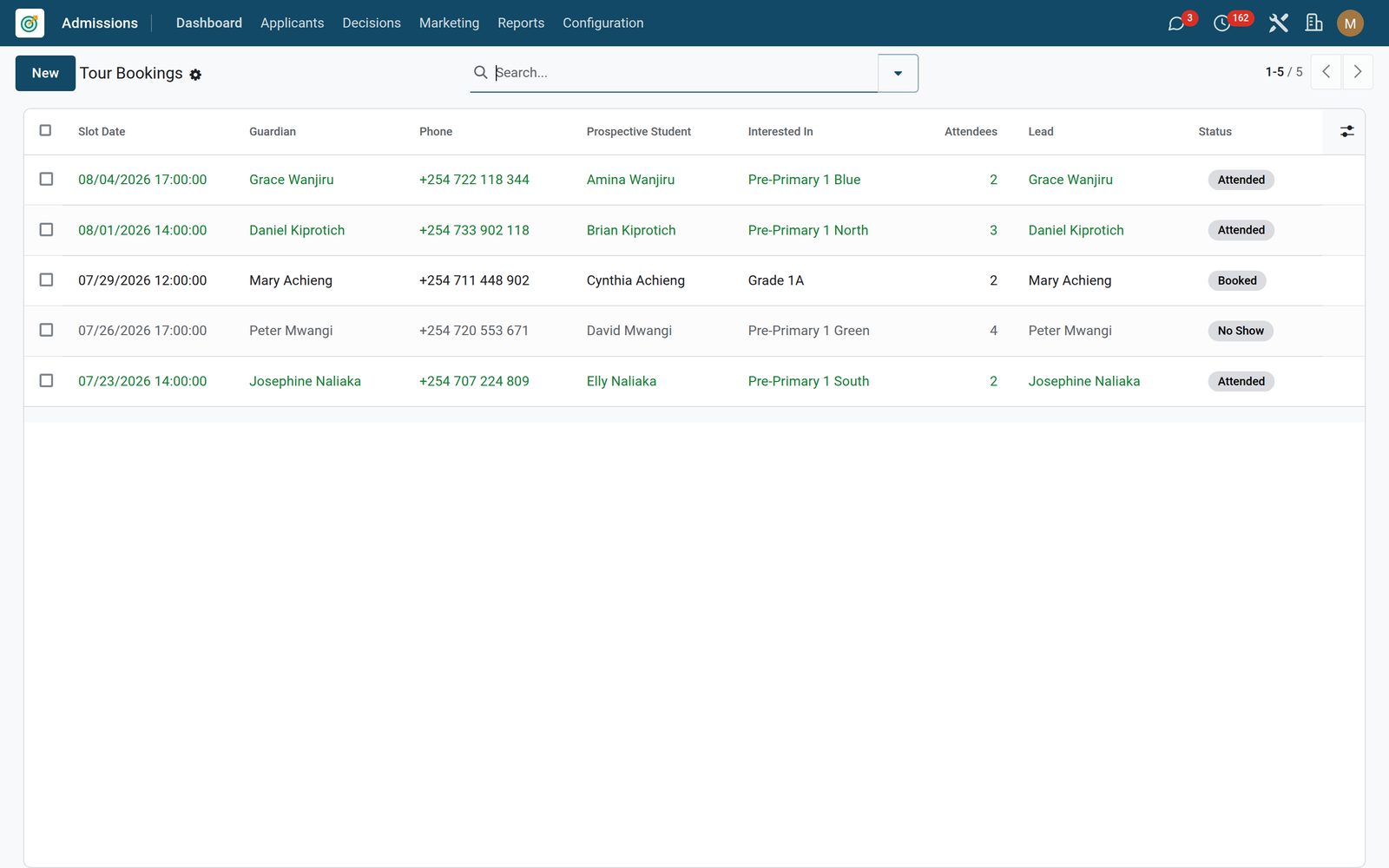Image resolution: width=1389 pixels, height=868 pixels.
Task: Open the Josephine Naliaka guardian record
Action: point(305,381)
